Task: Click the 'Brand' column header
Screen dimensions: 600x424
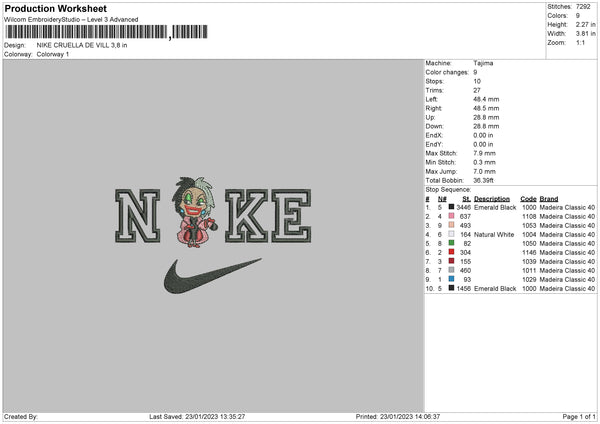Action: [549, 199]
